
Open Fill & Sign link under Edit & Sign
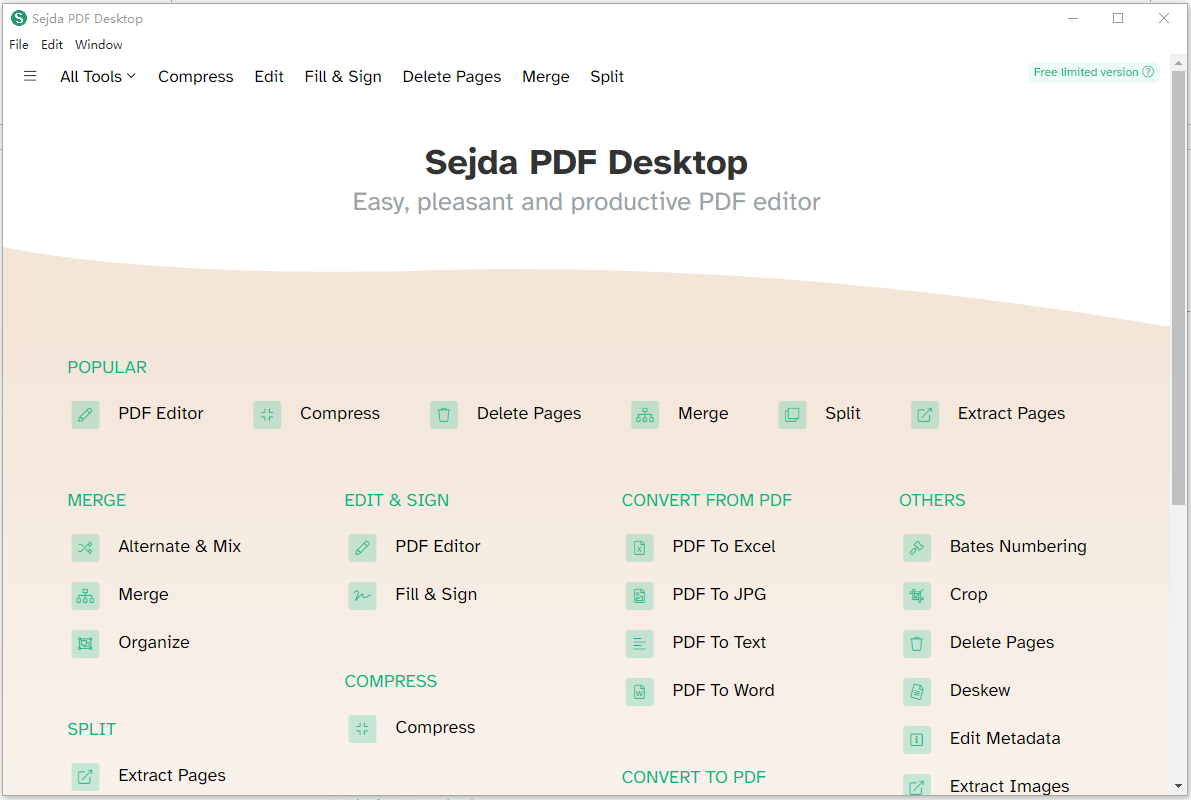click(436, 594)
